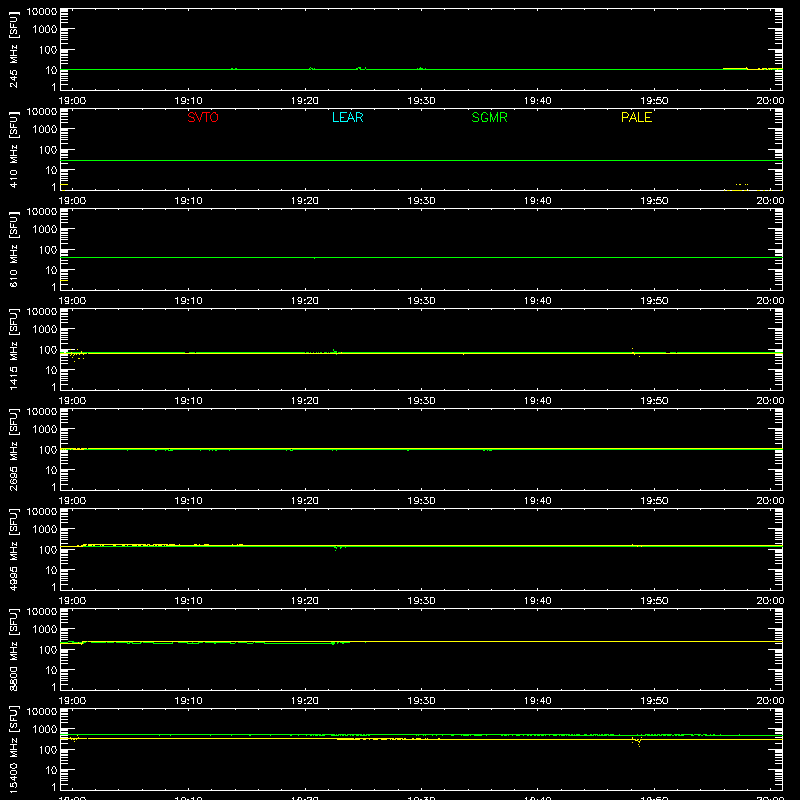Select the 610 MHz [SFU] axis title
This screenshot has height=800, width=800.
click(13, 249)
